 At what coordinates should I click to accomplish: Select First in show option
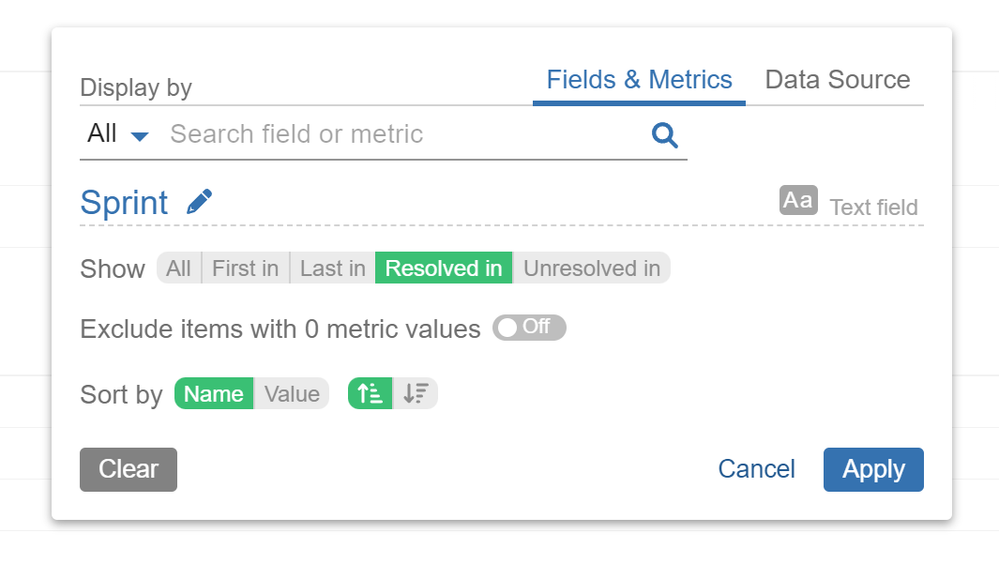[x=245, y=267]
